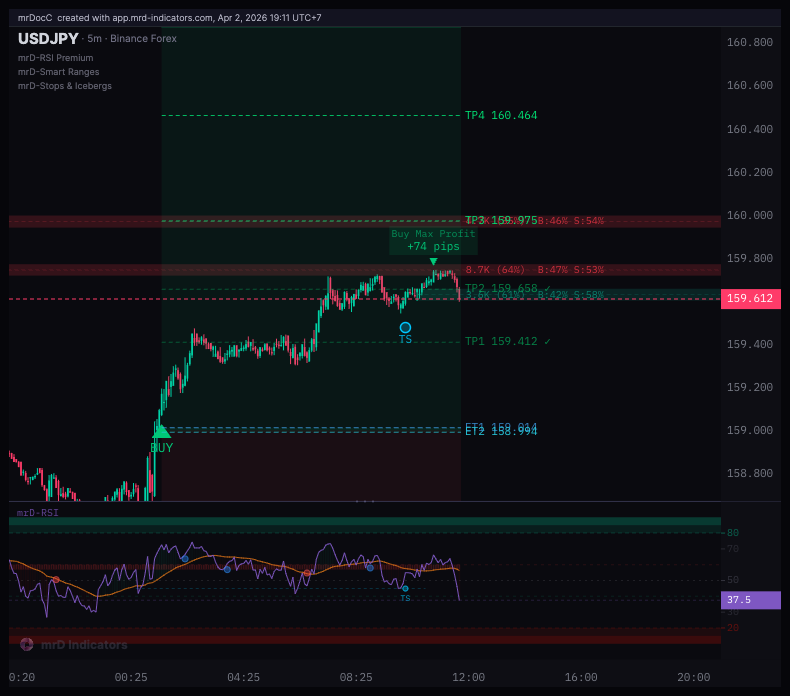This screenshot has width=790, height=696.
Task: Click the mrD-RSI pane title
Action: [37, 513]
